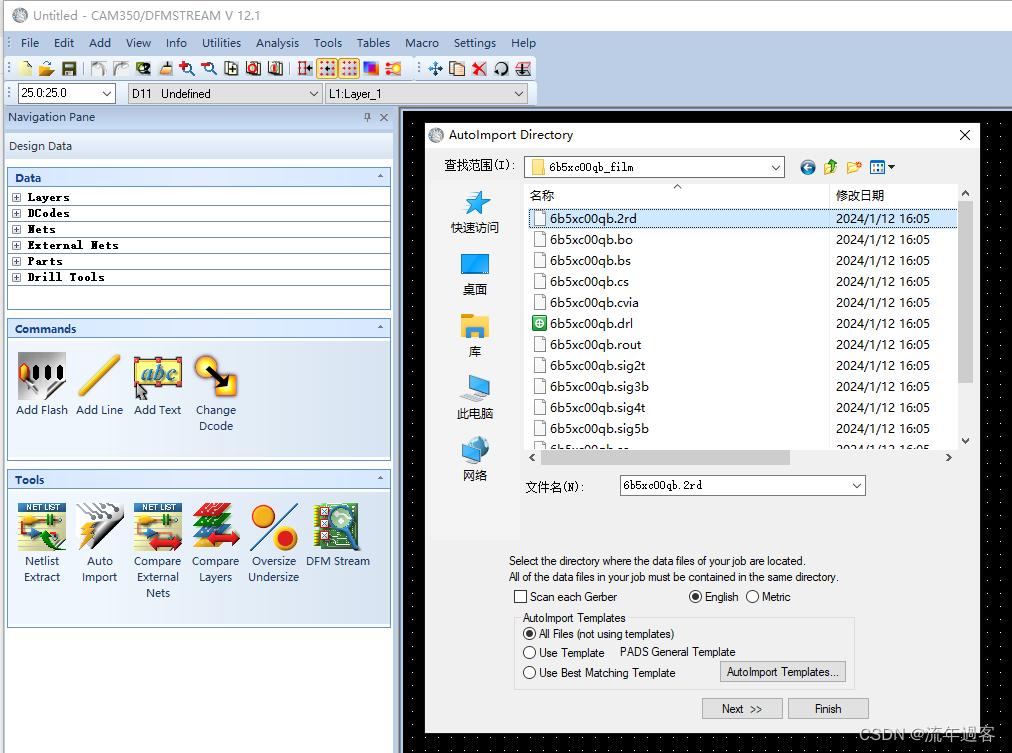Select the Metric units radio button
Screen dimensions: 1012x753
click(752, 597)
